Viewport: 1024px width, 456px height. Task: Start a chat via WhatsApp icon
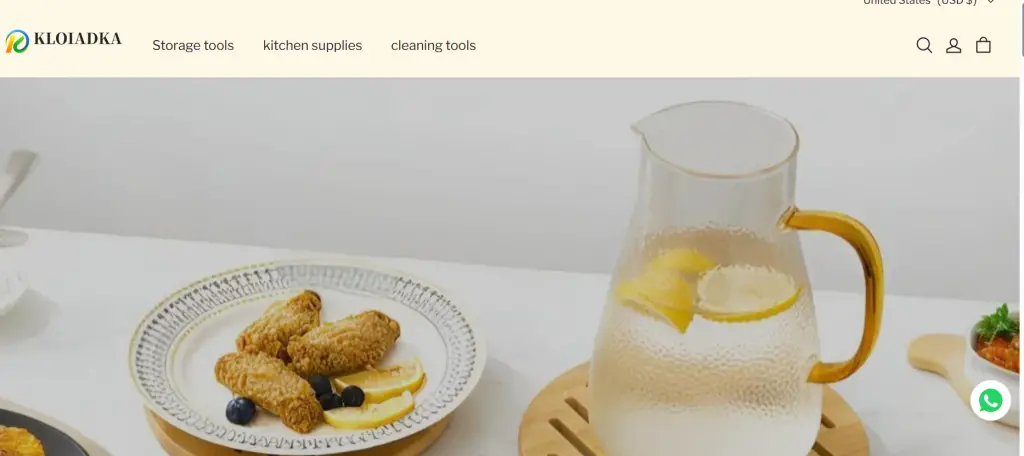[x=991, y=400]
